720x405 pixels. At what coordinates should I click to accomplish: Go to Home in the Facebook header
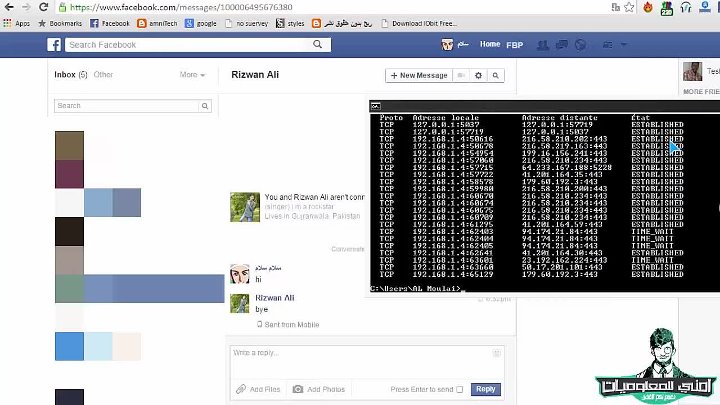[x=490, y=45]
